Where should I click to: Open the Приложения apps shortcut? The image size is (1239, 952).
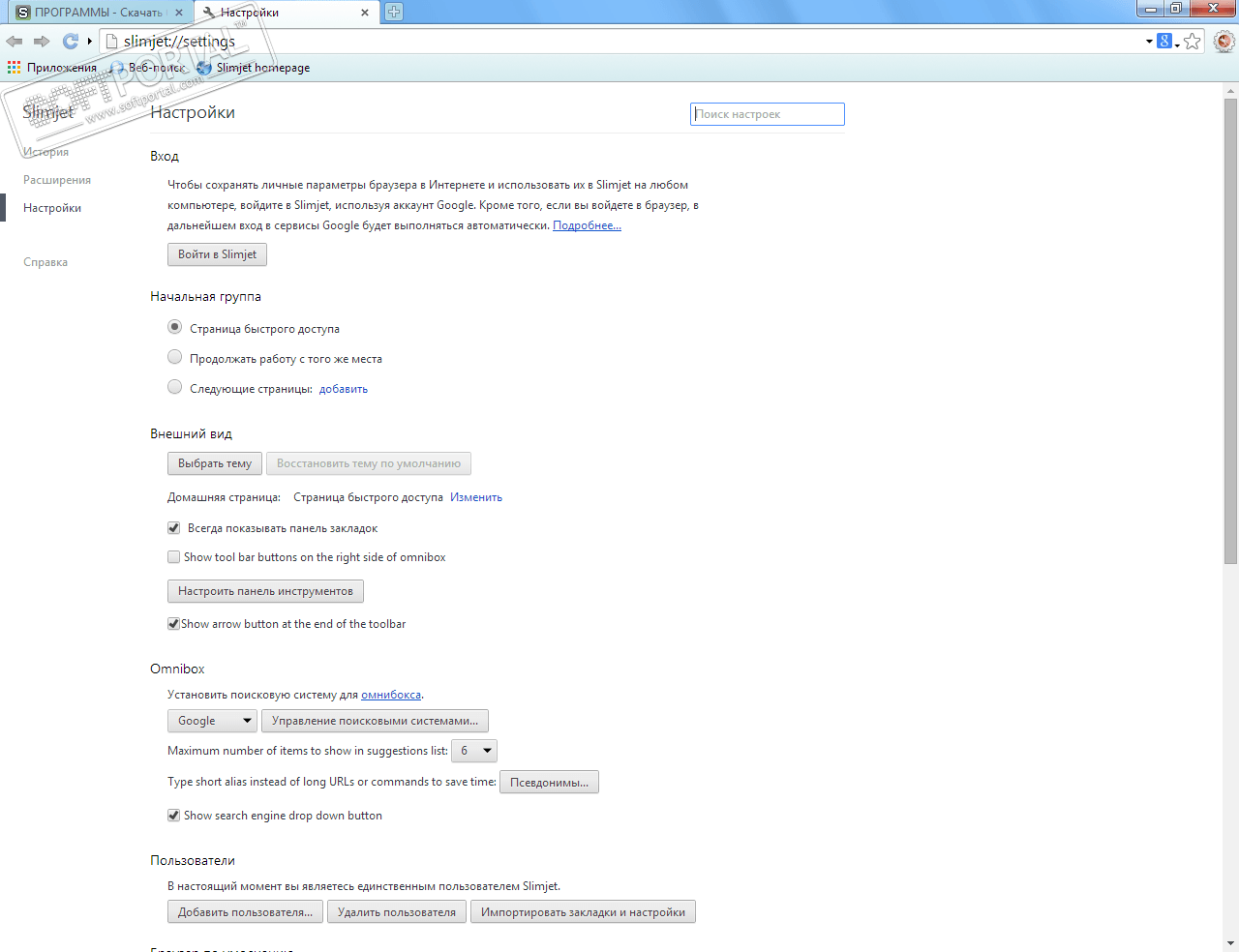click(x=52, y=68)
